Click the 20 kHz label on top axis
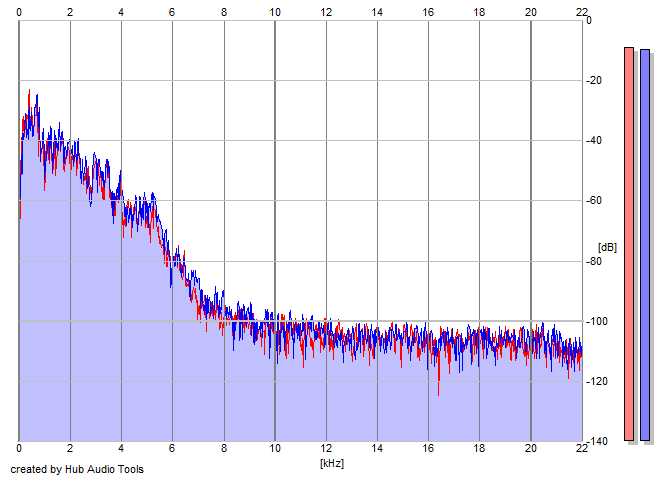The height and width of the screenshot is (481, 664). pos(531,12)
